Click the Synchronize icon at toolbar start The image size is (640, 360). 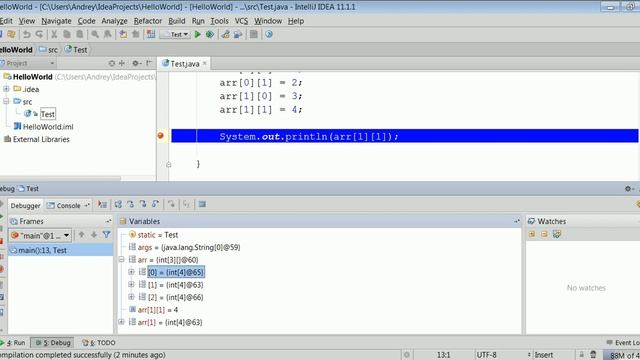(11, 35)
